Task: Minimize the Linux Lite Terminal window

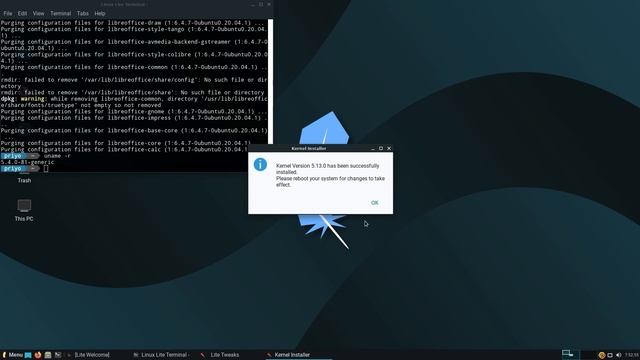Action: pyautogui.click(x=253, y=4)
